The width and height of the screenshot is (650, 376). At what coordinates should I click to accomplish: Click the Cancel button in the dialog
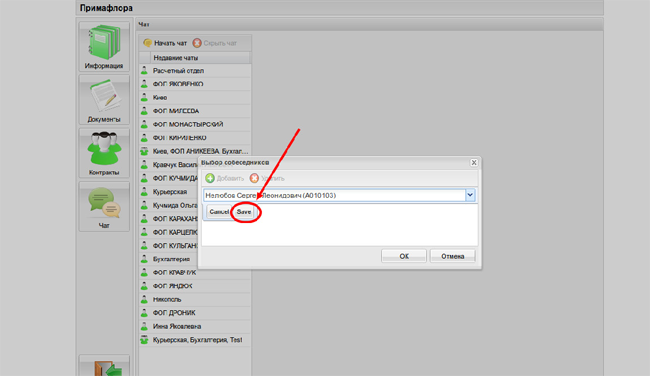pos(219,212)
